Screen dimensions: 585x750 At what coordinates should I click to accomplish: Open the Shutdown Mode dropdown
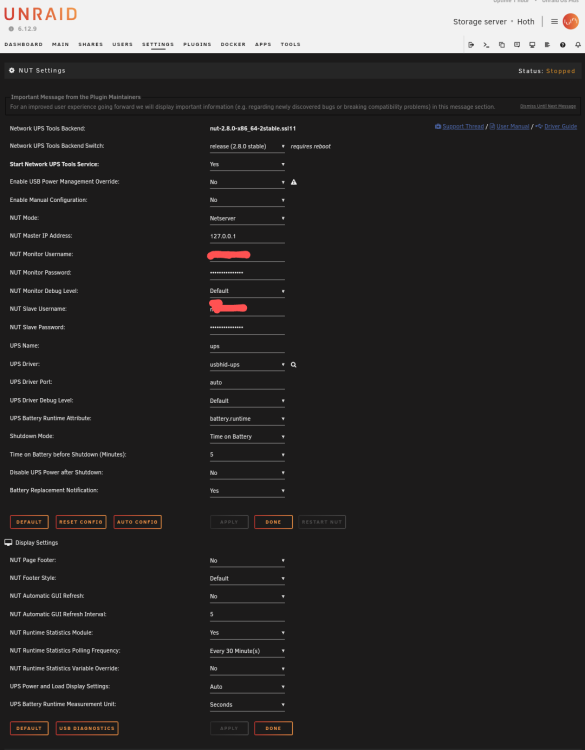point(247,436)
